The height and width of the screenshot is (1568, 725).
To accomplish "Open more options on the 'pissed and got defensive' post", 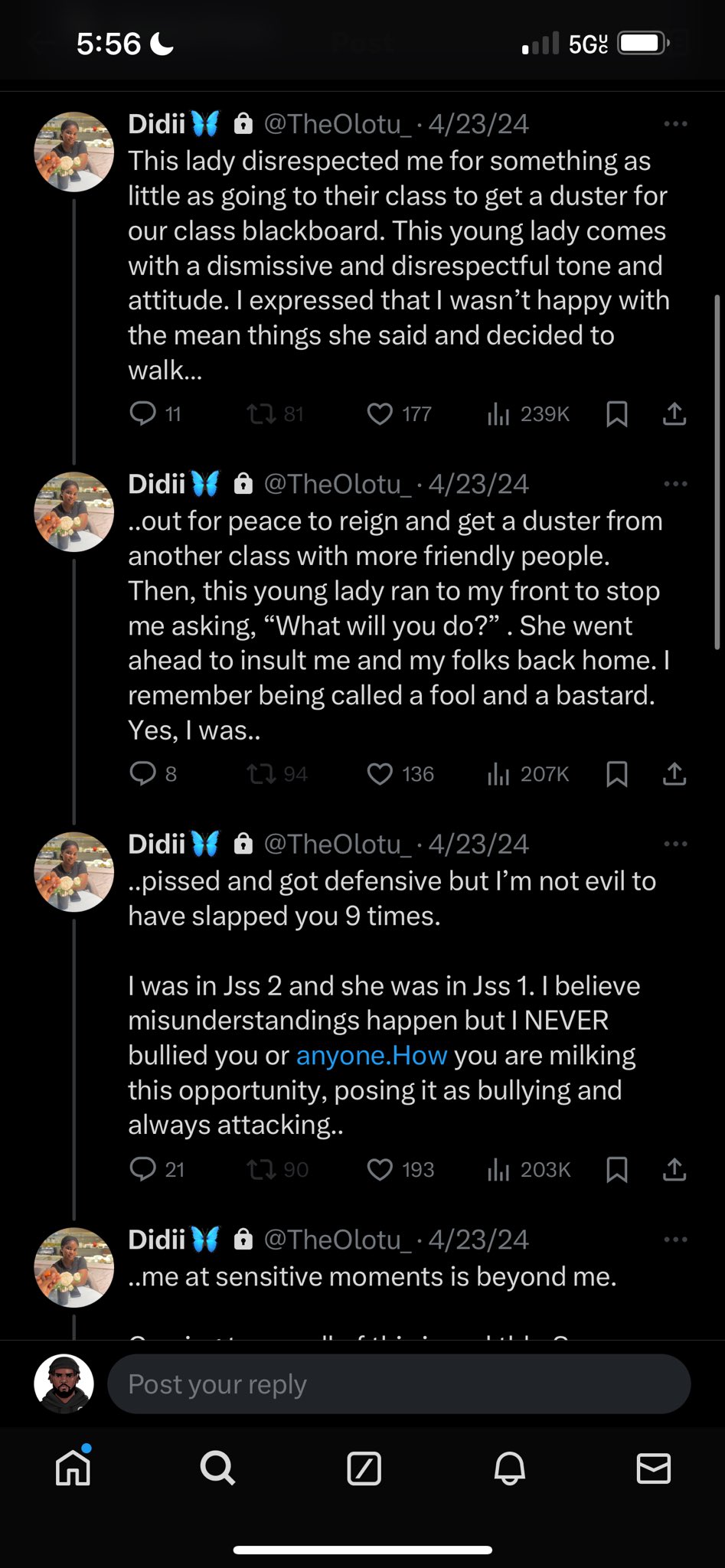I will [675, 844].
